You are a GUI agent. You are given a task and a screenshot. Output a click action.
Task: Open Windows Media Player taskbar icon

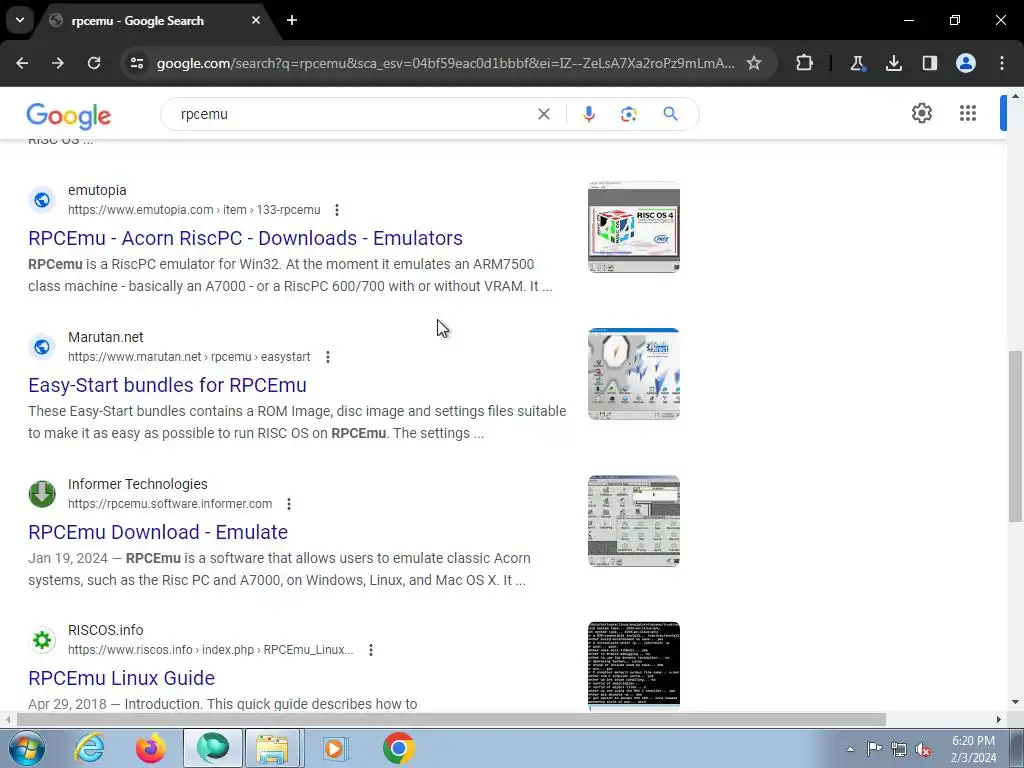coord(334,748)
